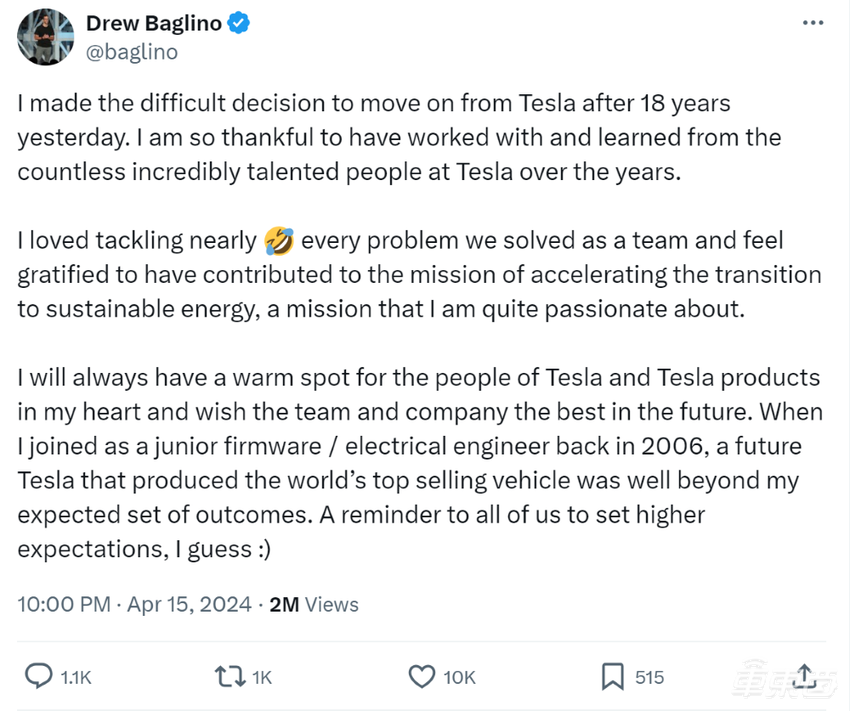
Task: Click the 1K reposts count
Action: pyautogui.click(x=261, y=678)
